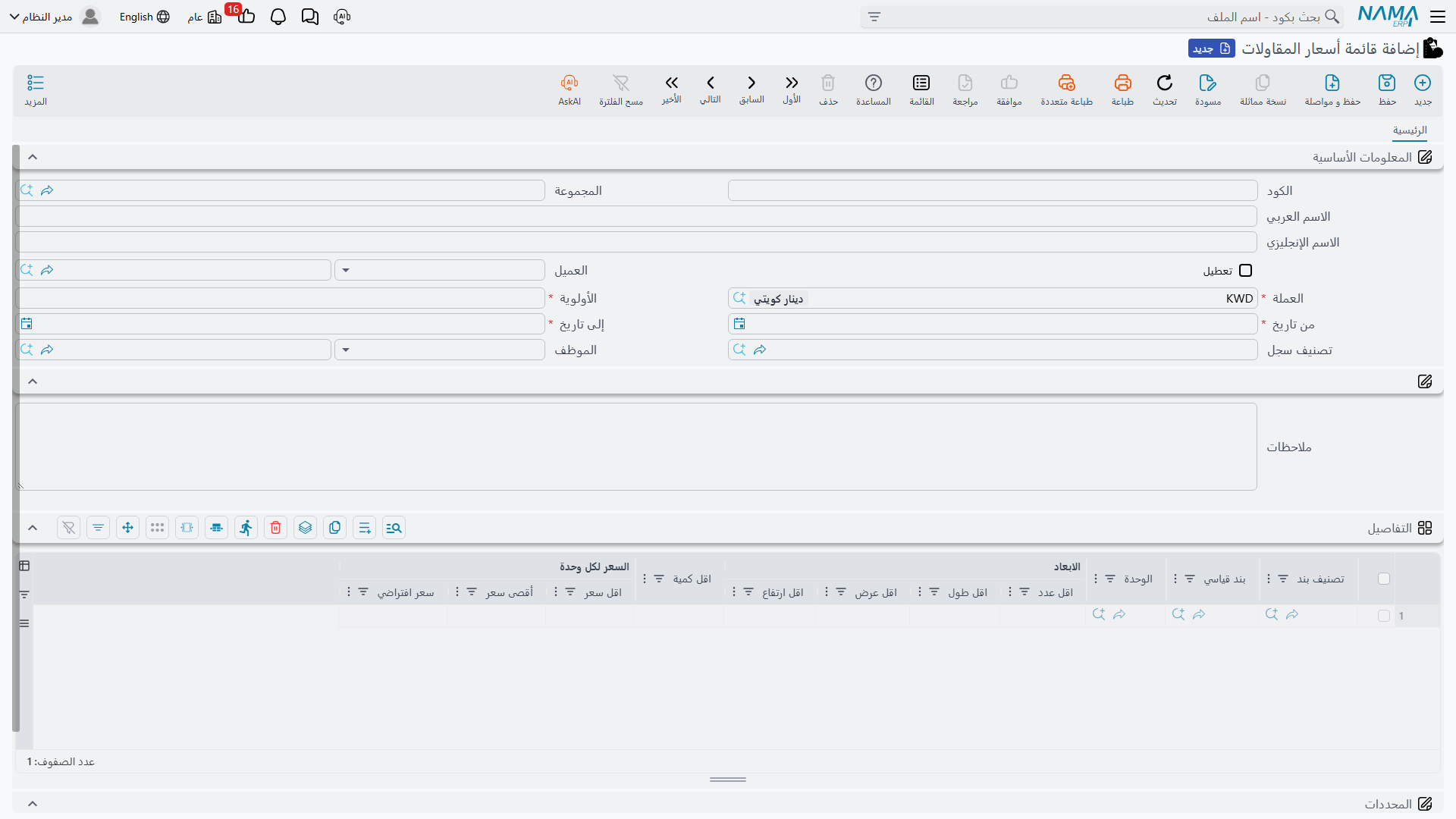The width and height of the screenshot is (1456, 819).
Task: Click the horizontal splitter handle below grid
Action: point(728,780)
